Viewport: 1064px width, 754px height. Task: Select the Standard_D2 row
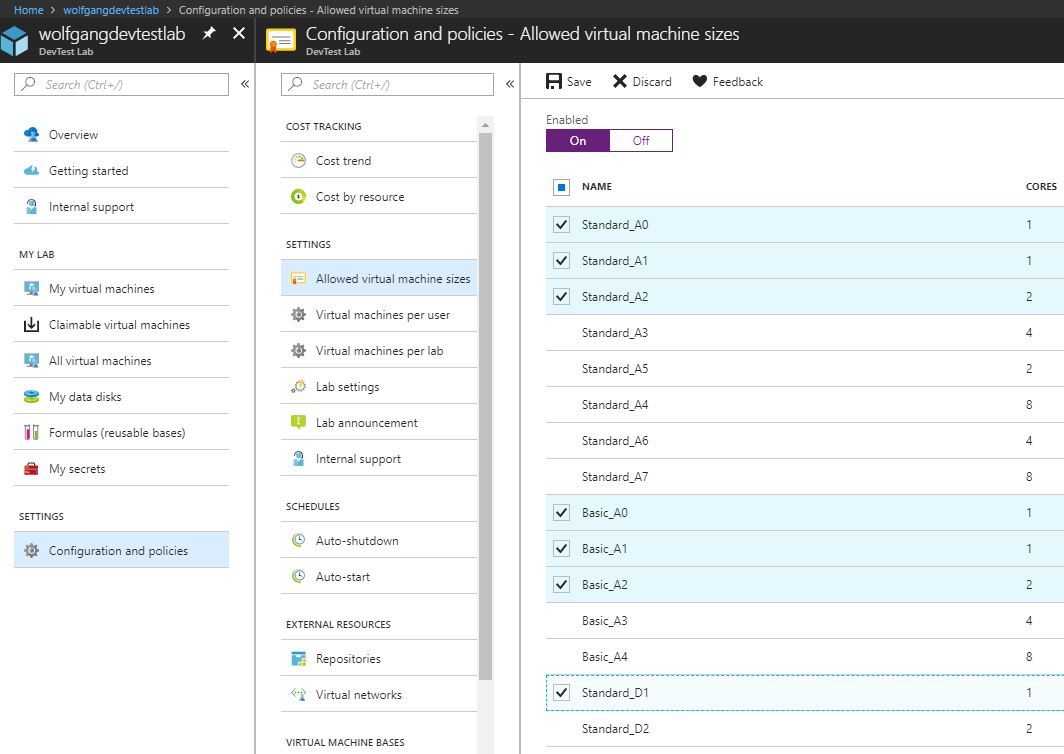tap(805, 729)
